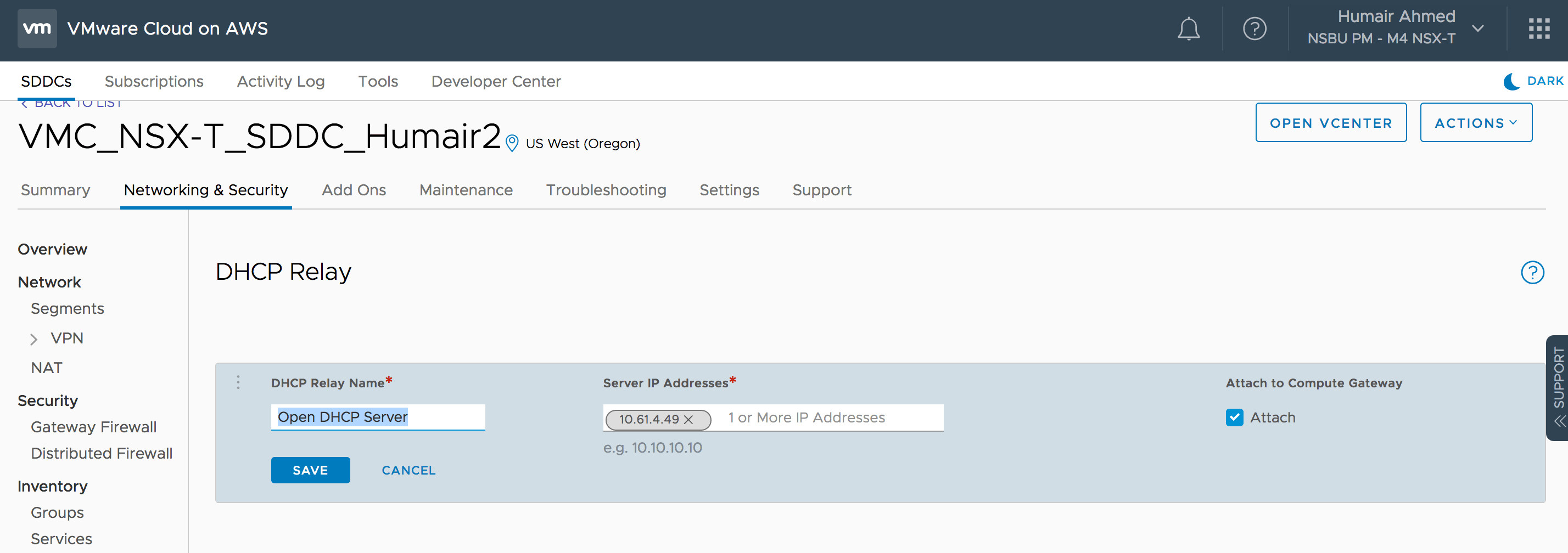Image resolution: width=1568 pixels, height=553 pixels.
Task: Open NAT in sidebar
Action: 46,368
